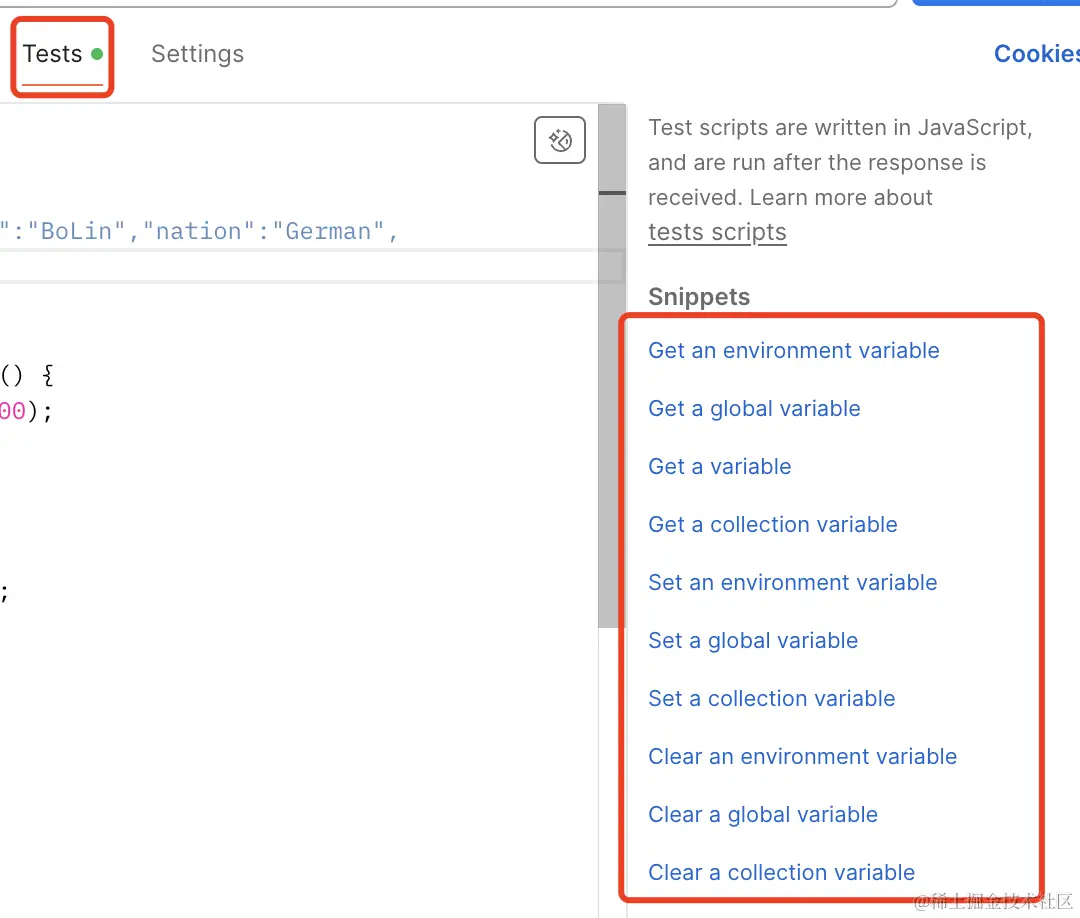
Task: Click the green dot on the Tests tab
Action: pyautogui.click(x=97, y=54)
